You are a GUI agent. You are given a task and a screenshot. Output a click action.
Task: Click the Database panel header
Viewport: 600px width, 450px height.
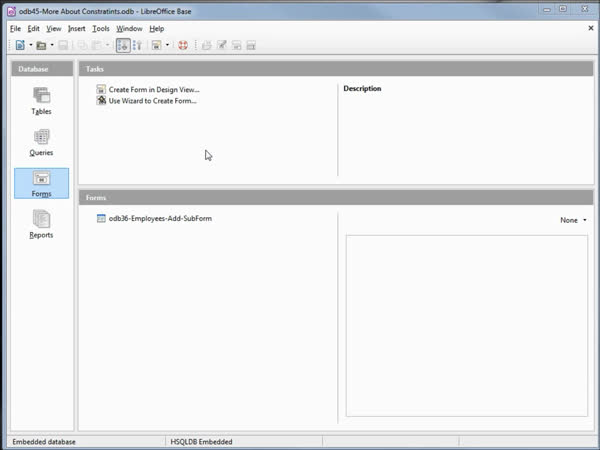(42, 69)
